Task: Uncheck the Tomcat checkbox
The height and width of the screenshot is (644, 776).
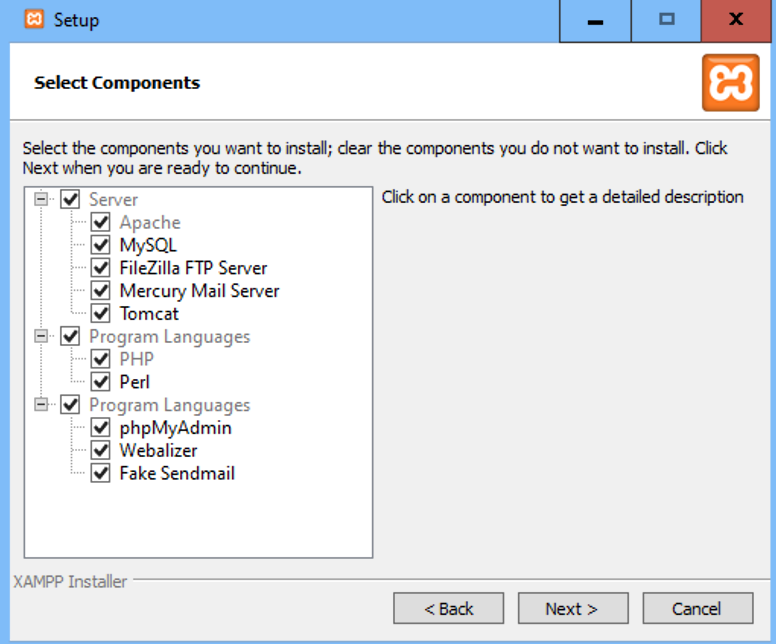Action: tap(100, 313)
